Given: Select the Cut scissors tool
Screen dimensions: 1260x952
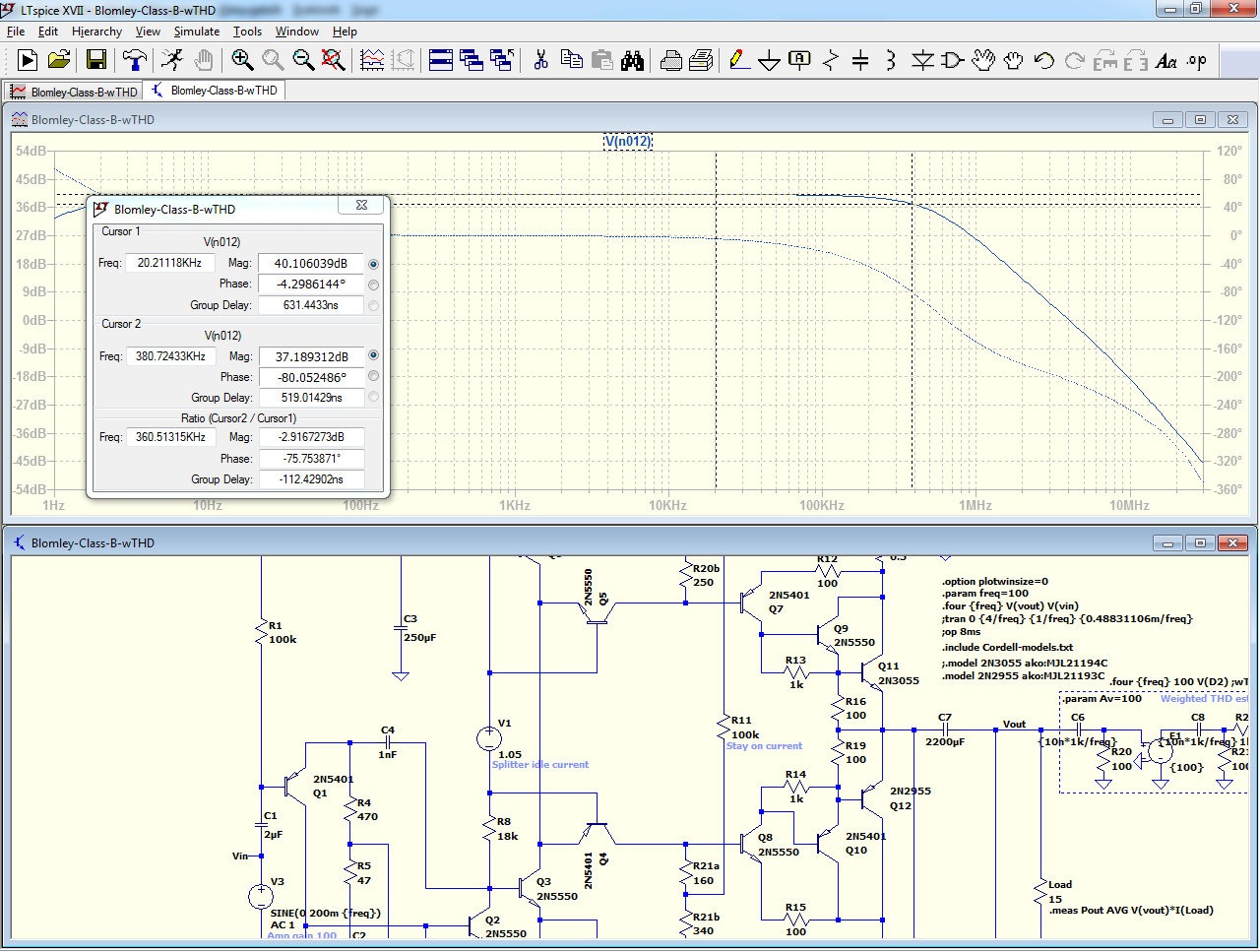Looking at the screenshot, I should coord(540,60).
